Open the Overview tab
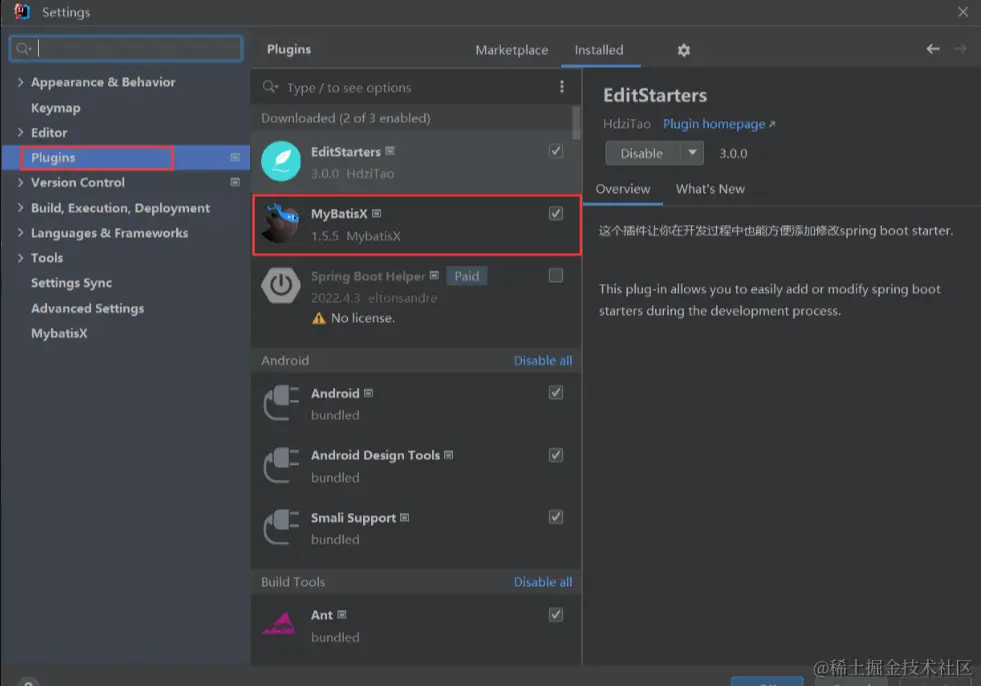Viewport: 981px width, 686px height. pyautogui.click(x=623, y=189)
